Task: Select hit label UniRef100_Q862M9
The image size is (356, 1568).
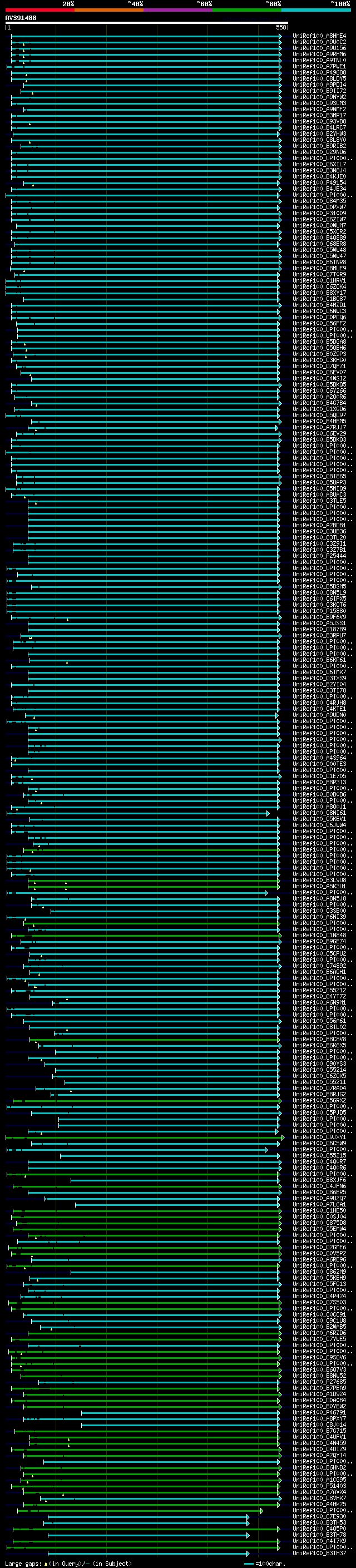Action: [x=319, y=1272]
